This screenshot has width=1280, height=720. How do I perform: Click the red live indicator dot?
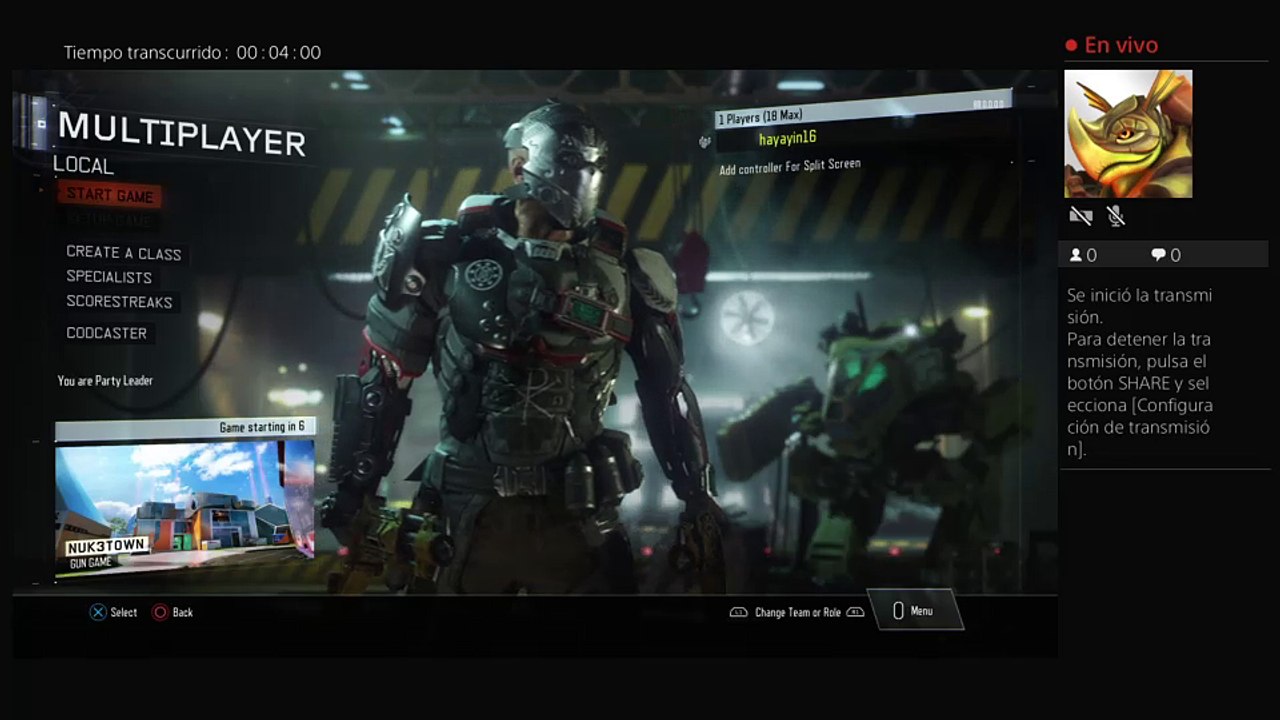coord(1071,45)
